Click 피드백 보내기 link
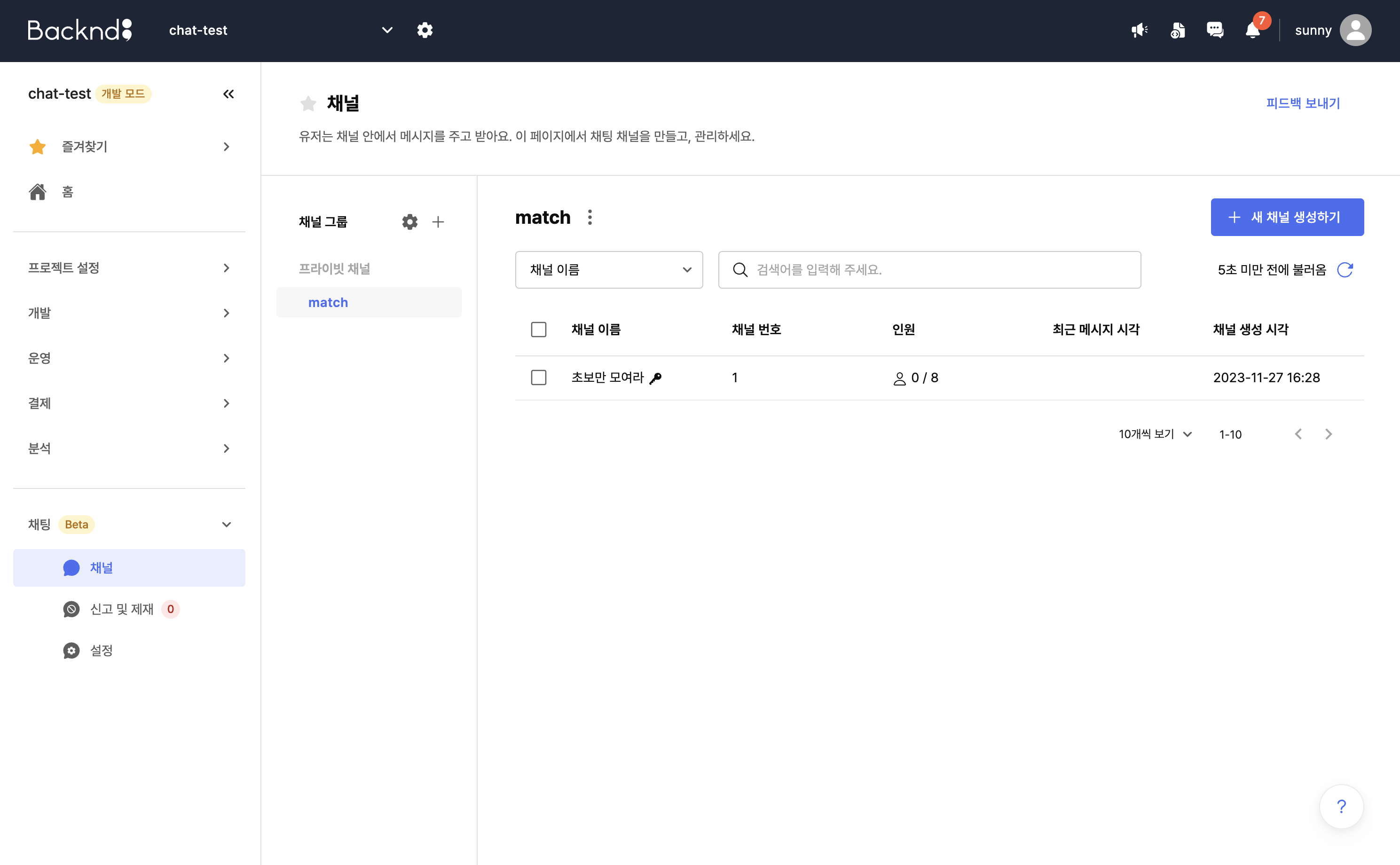Image resolution: width=1400 pixels, height=865 pixels. click(1303, 103)
